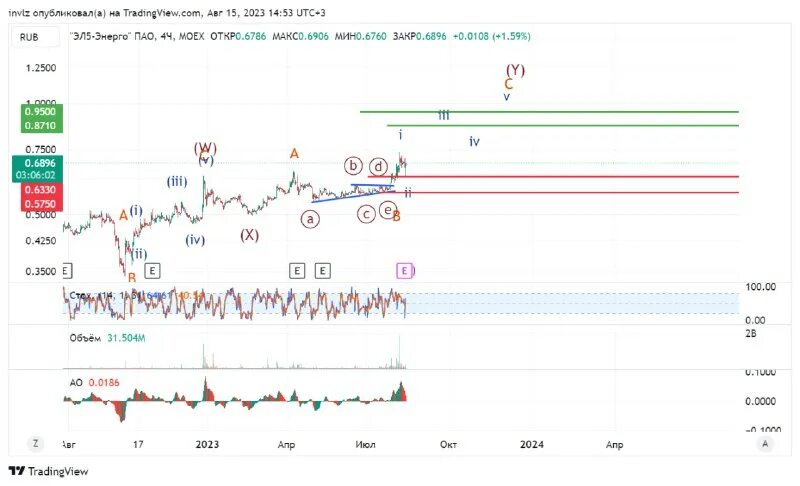This screenshot has width=800, height=486.
Task: Click the (ii) wave label
Action: [x=139, y=253]
